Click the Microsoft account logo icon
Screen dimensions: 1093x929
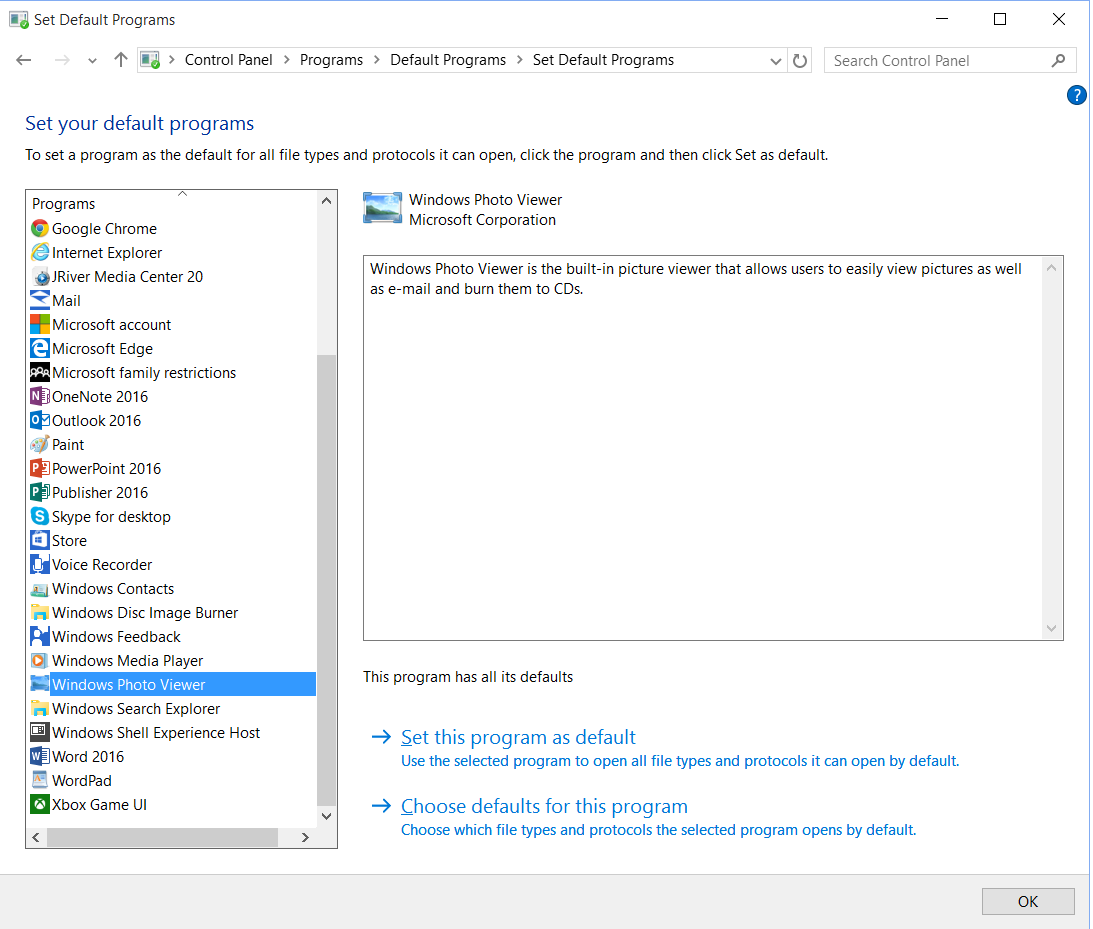(x=40, y=325)
